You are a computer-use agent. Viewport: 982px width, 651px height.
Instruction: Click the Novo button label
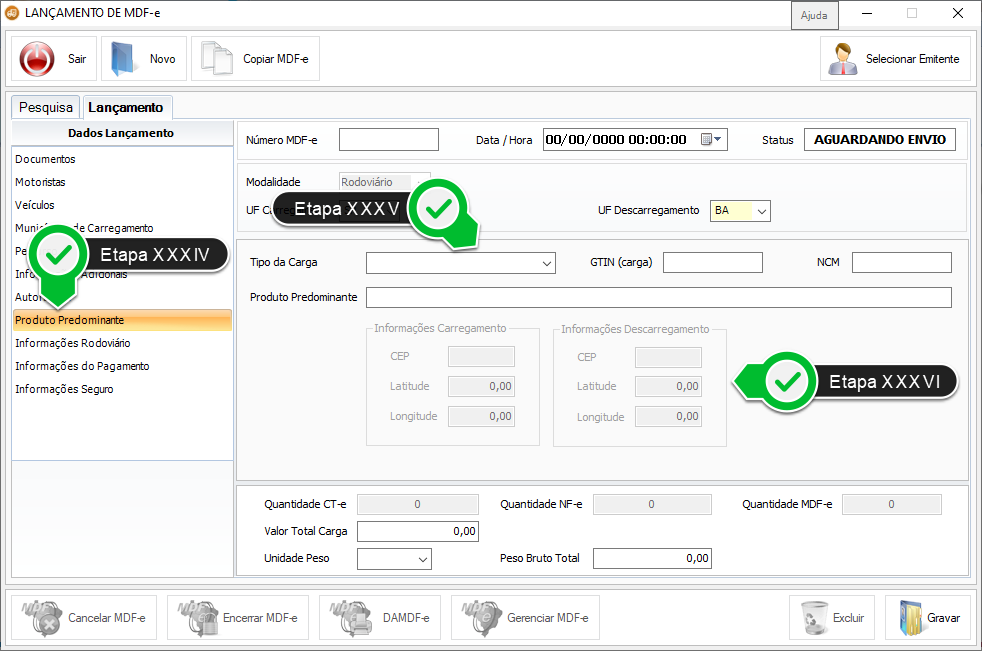162,59
